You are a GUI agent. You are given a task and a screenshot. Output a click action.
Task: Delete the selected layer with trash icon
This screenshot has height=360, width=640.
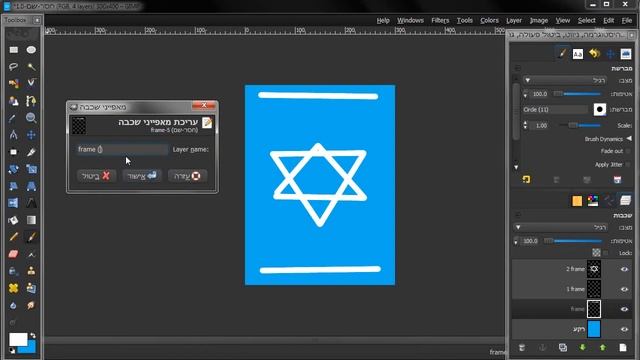click(x=522, y=348)
